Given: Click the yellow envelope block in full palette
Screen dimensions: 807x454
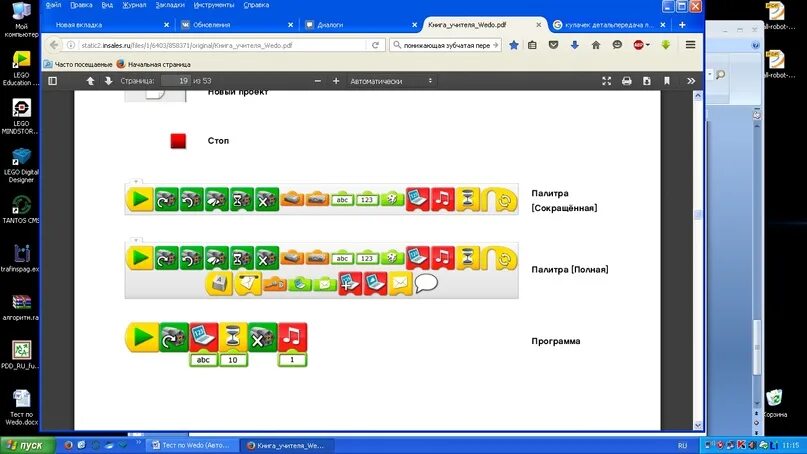Looking at the screenshot, I should click(x=400, y=283).
